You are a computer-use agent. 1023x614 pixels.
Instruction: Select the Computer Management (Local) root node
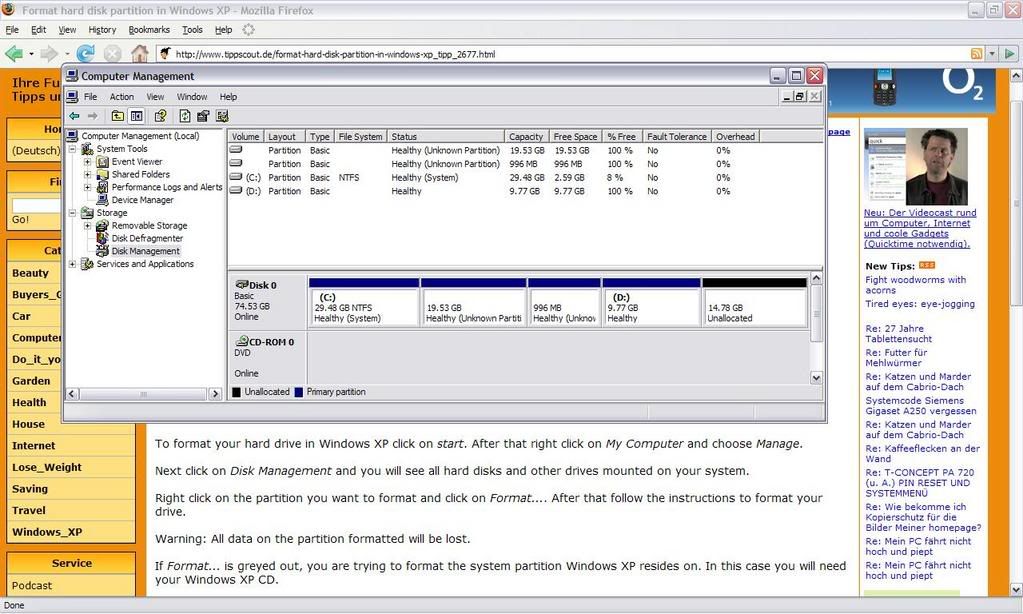140,136
